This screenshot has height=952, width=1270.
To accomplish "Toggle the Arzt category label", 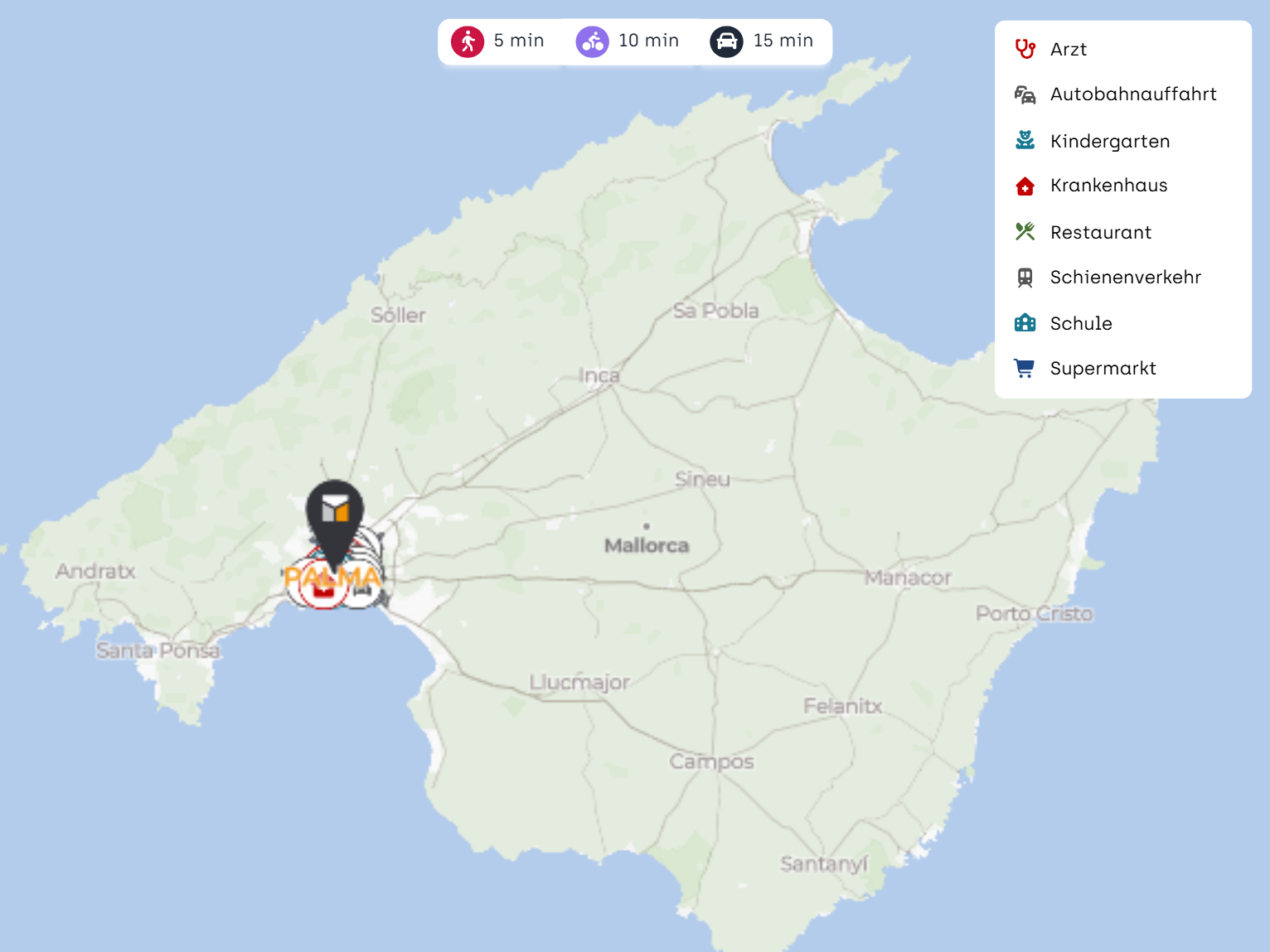I will click(1068, 50).
